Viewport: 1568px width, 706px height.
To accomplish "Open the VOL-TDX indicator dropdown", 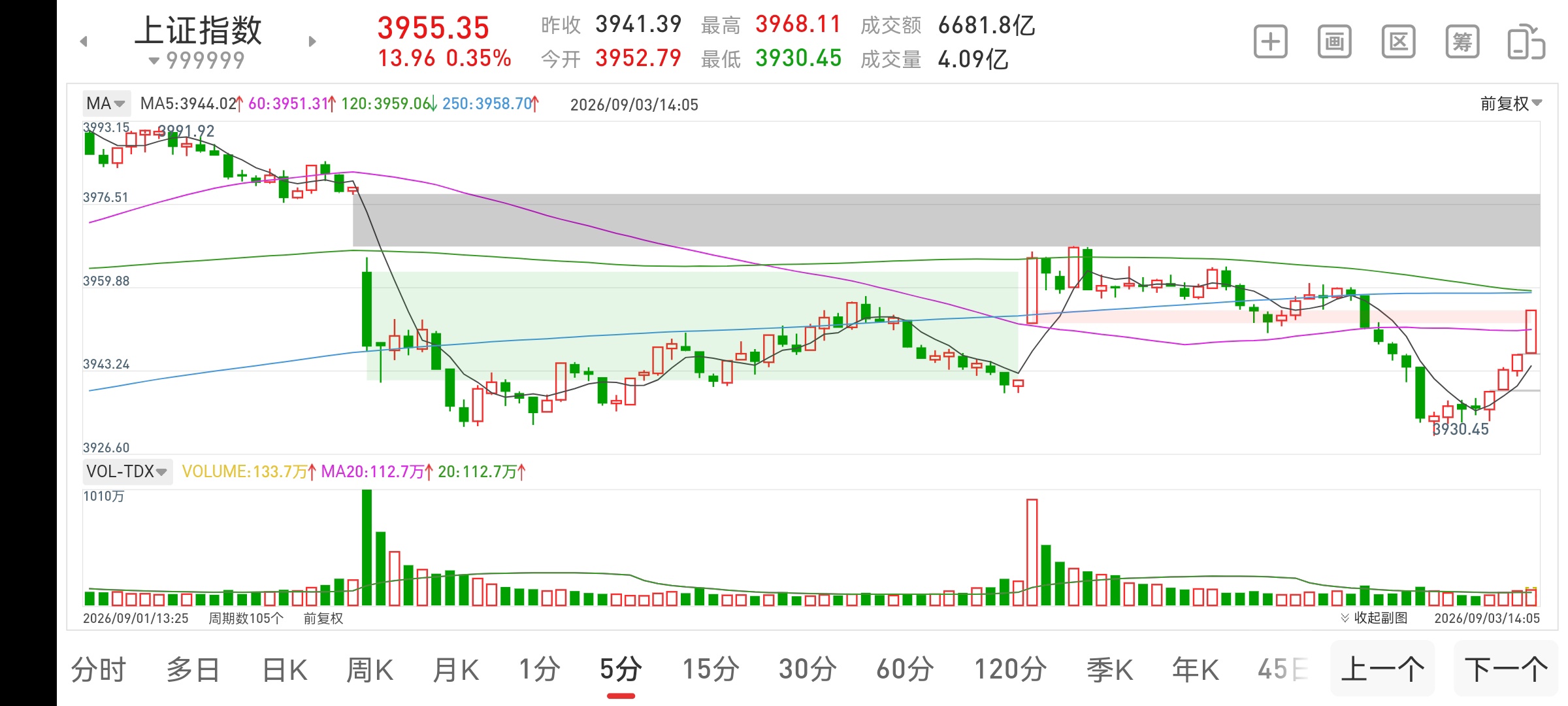I will tap(127, 471).
